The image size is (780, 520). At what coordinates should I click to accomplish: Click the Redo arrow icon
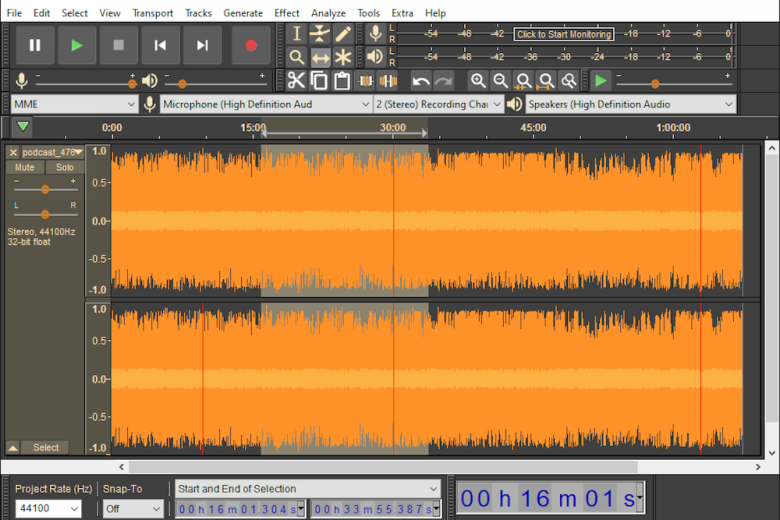pos(444,81)
